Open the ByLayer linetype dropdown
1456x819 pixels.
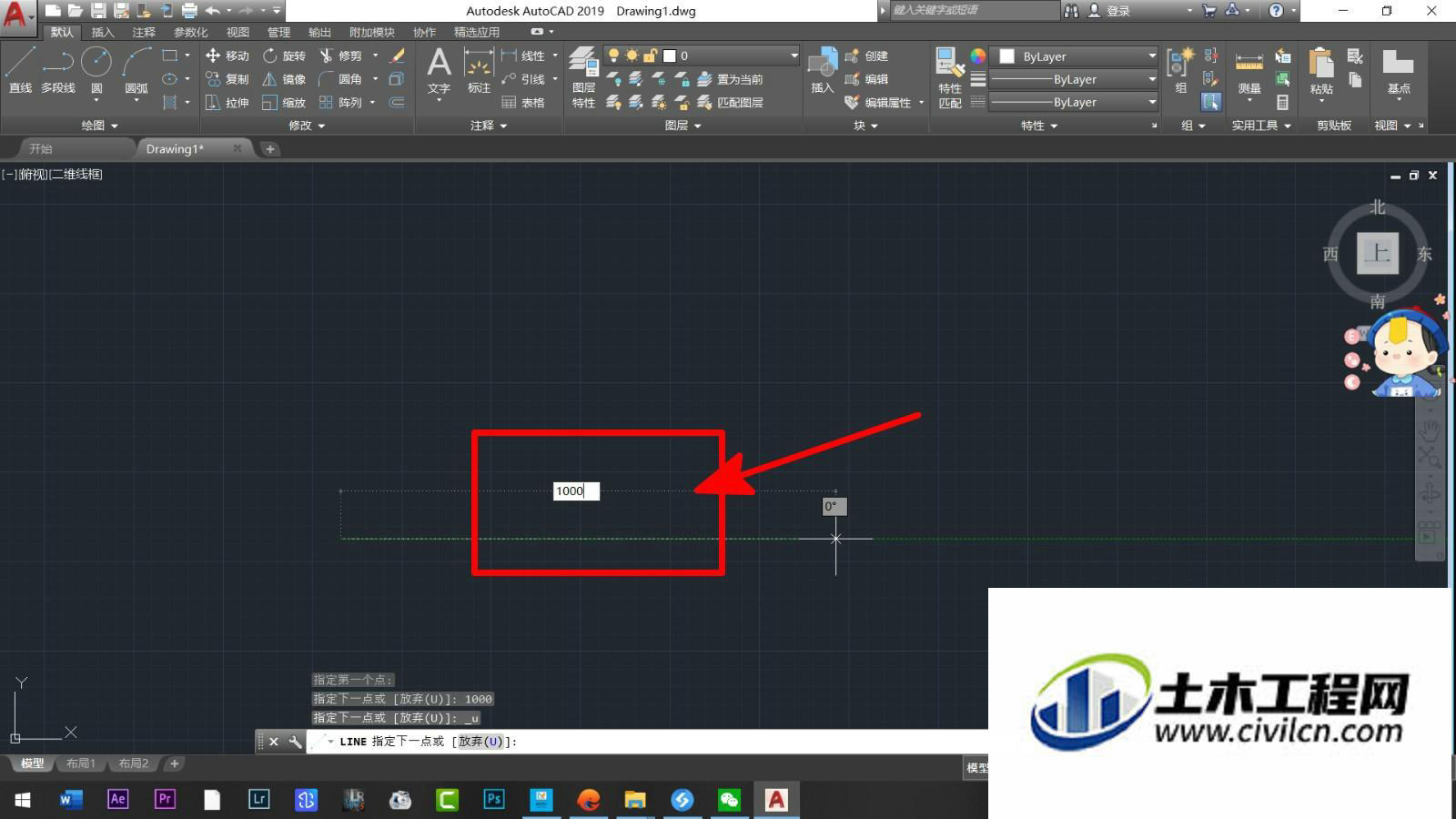(1075, 102)
